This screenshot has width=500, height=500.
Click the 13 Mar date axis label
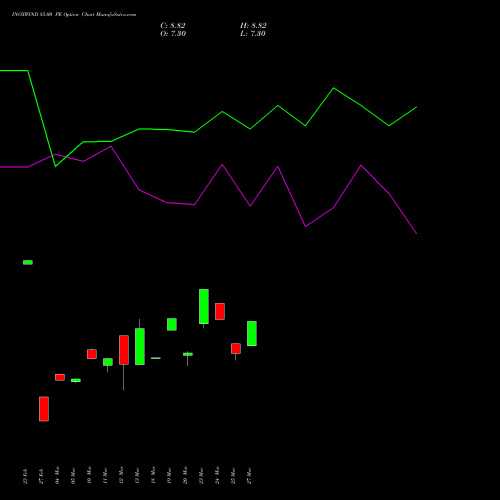click(x=137, y=475)
